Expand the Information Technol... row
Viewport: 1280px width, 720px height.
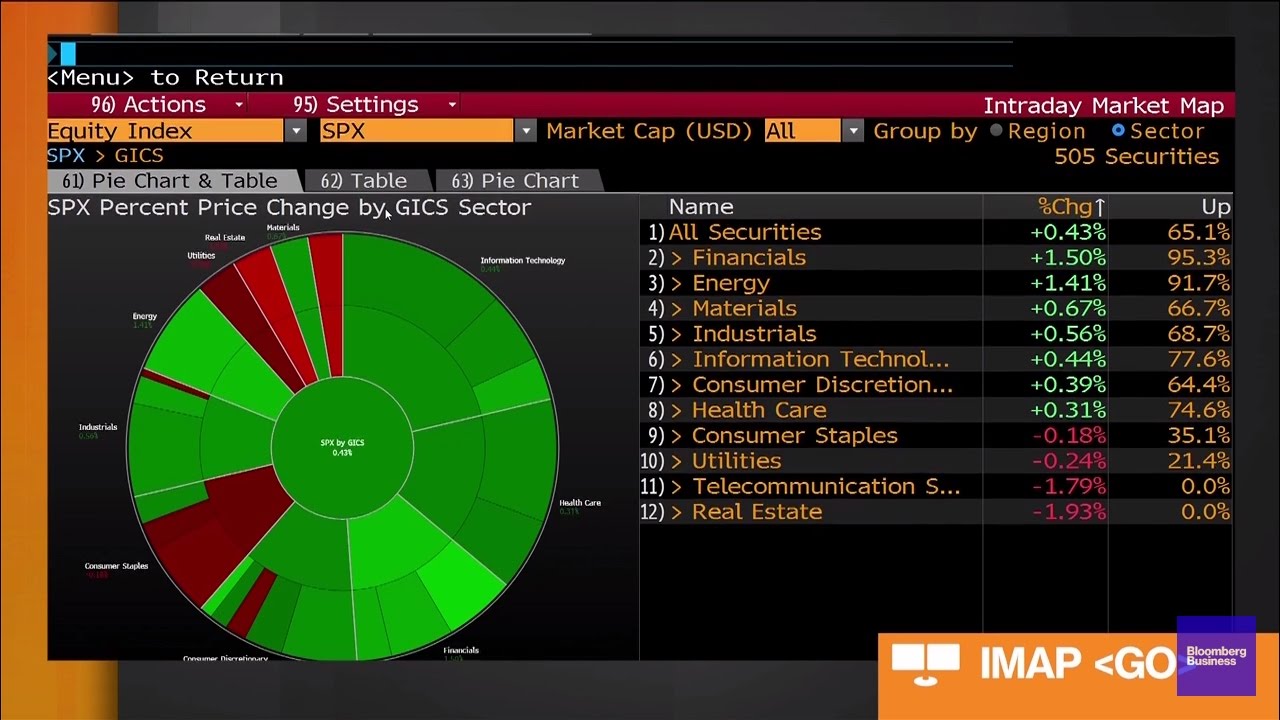677,360
